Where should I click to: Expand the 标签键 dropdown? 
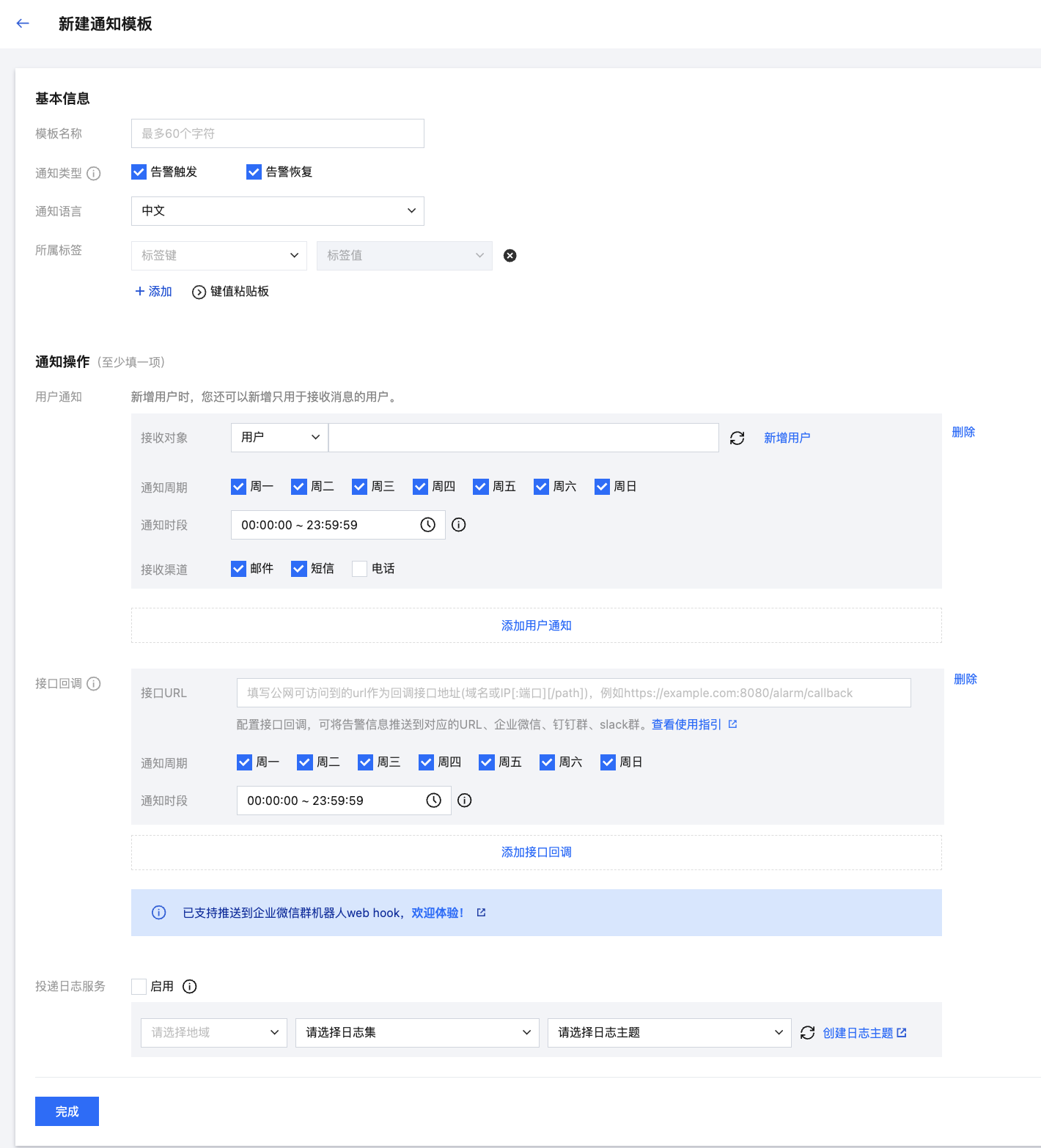[x=219, y=256]
